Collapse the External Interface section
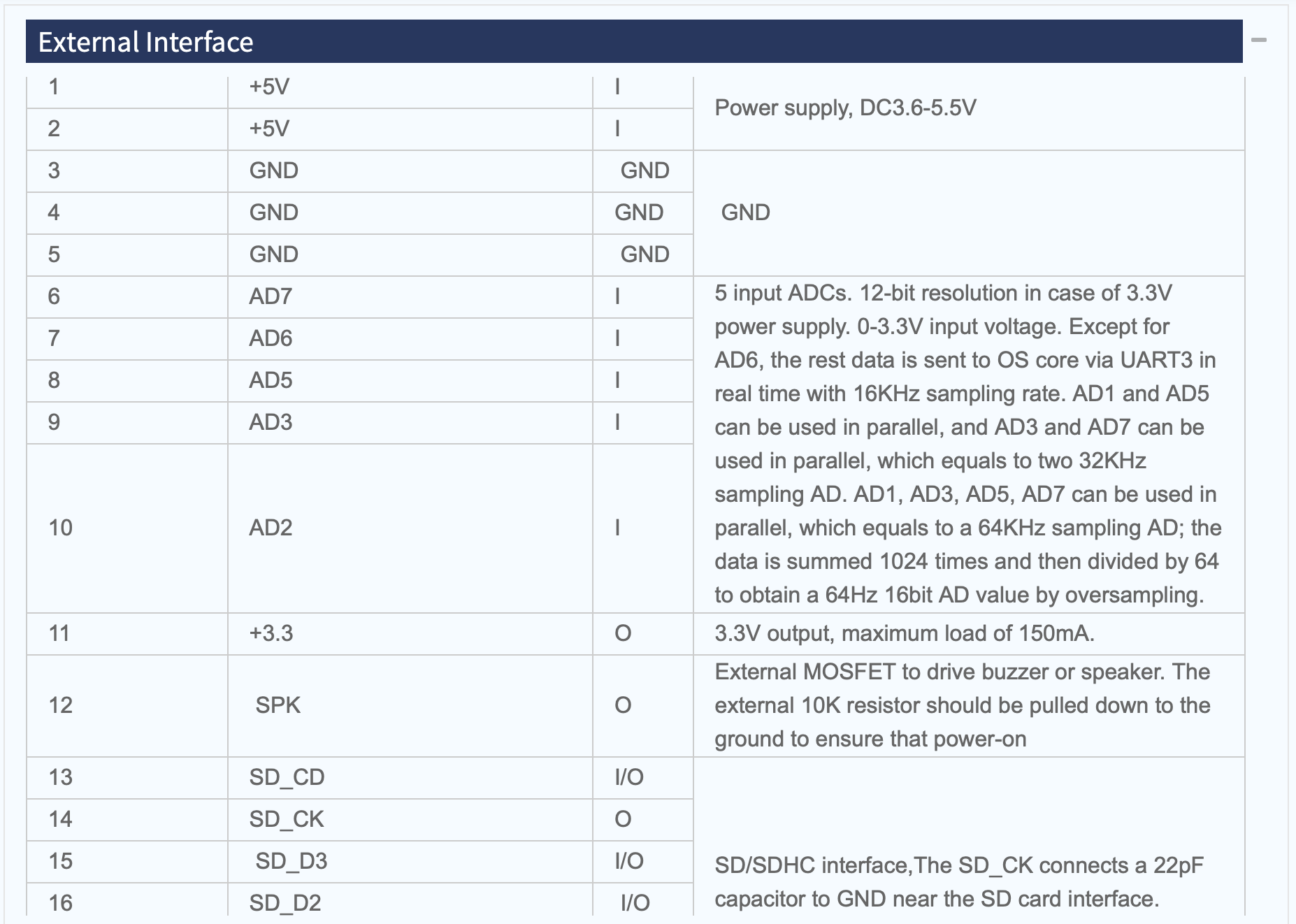 pyautogui.click(x=1259, y=41)
